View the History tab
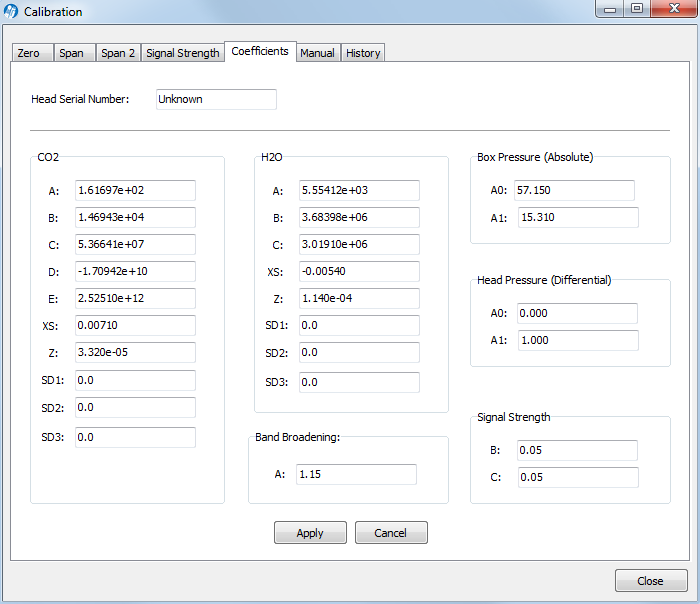This screenshot has height=604, width=700. (x=363, y=53)
